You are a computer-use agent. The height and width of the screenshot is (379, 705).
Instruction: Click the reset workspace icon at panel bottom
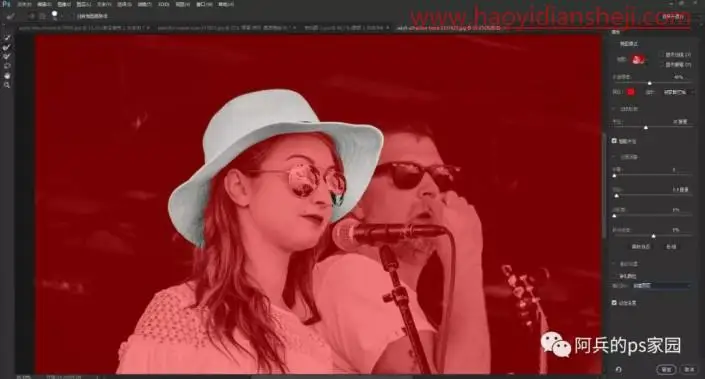pos(619,369)
